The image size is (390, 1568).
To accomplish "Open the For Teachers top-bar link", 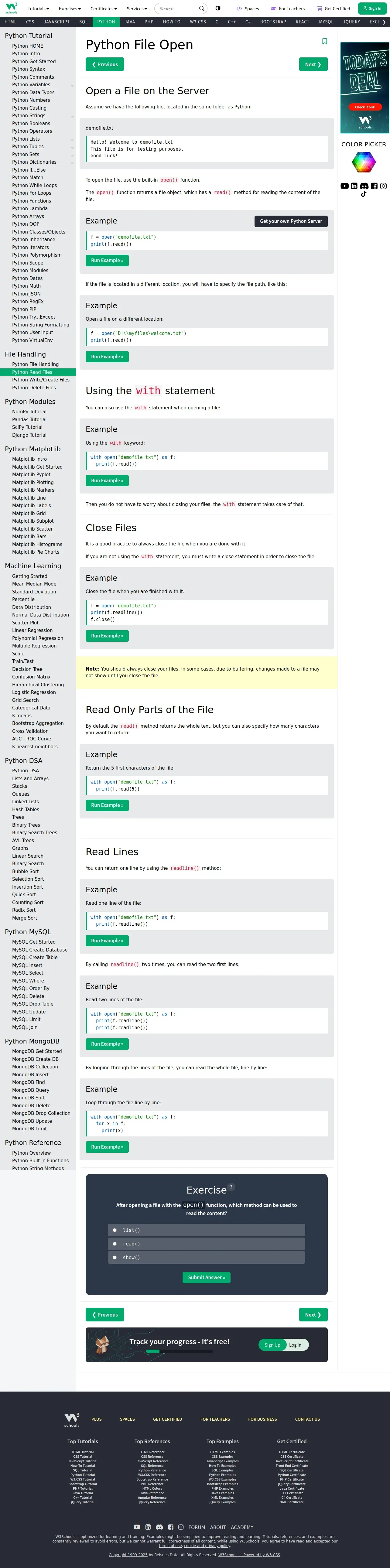I will (x=288, y=9).
